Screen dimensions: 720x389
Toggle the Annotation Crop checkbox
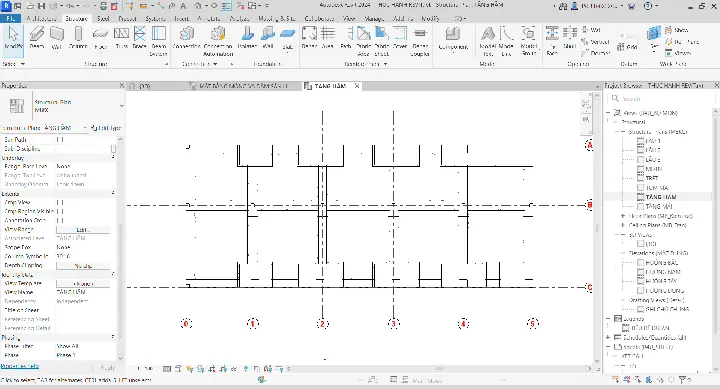click(60, 220)
